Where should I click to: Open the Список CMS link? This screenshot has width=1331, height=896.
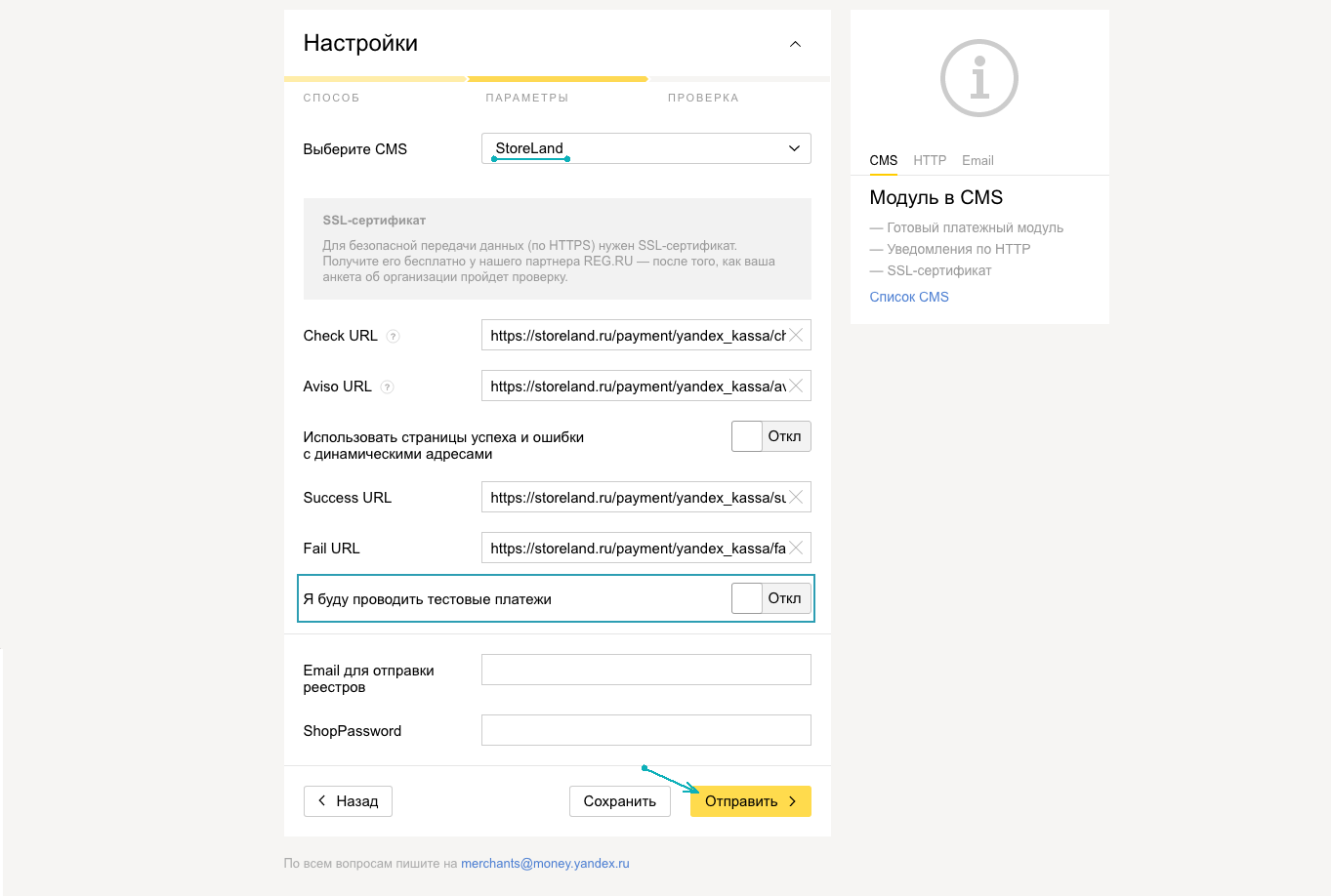(x=909, y=297)
